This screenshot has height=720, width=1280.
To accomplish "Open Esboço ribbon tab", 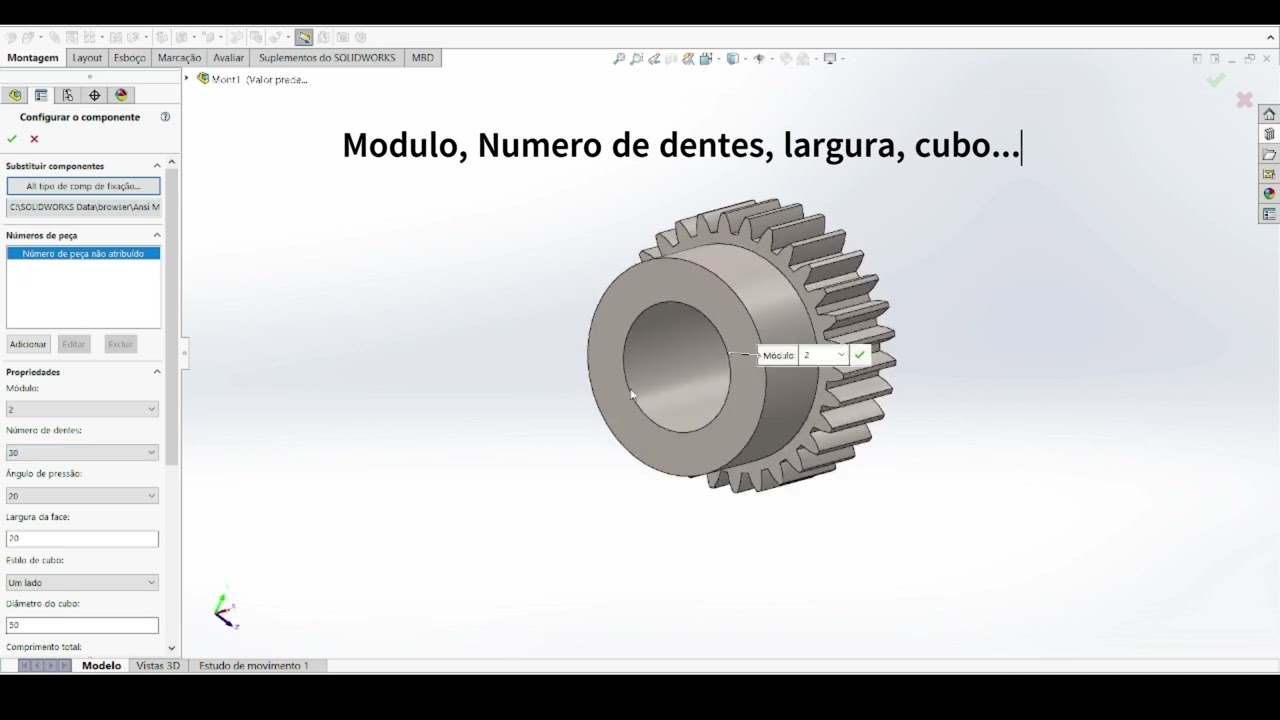I will 130,58.
